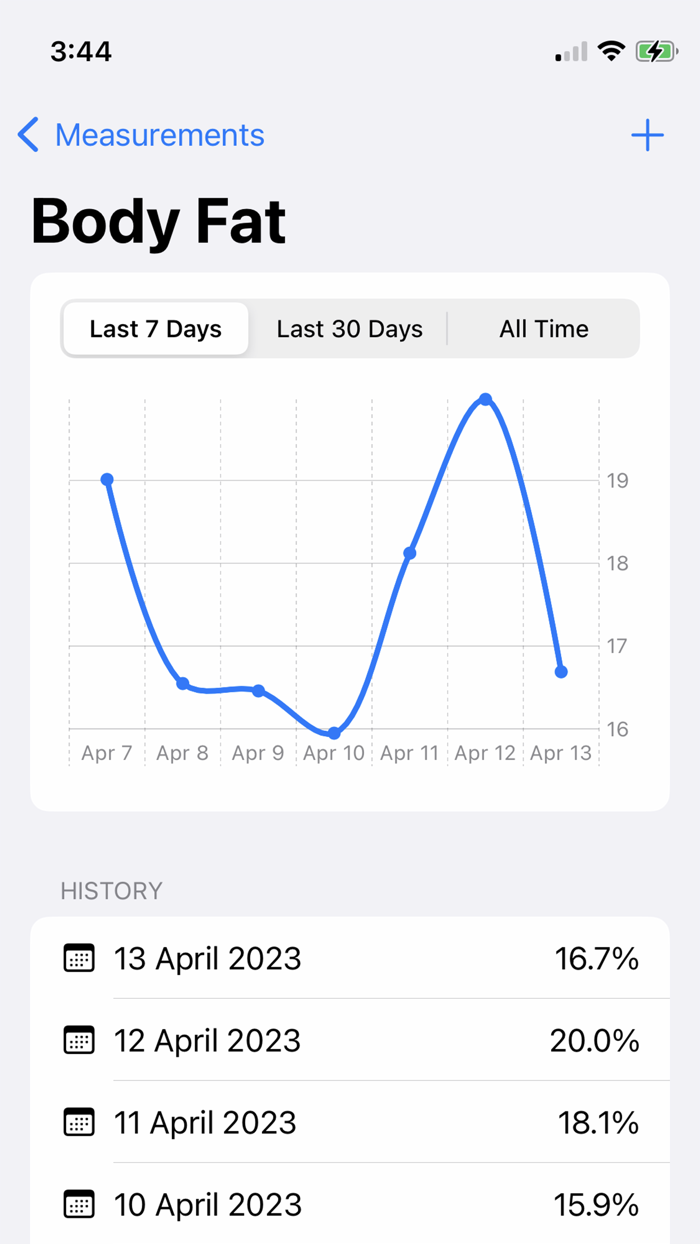Tap the Wi-Fi icon in the status bar
The image size is (700, 1244).
pyautogui.click(x=611, y=51)
